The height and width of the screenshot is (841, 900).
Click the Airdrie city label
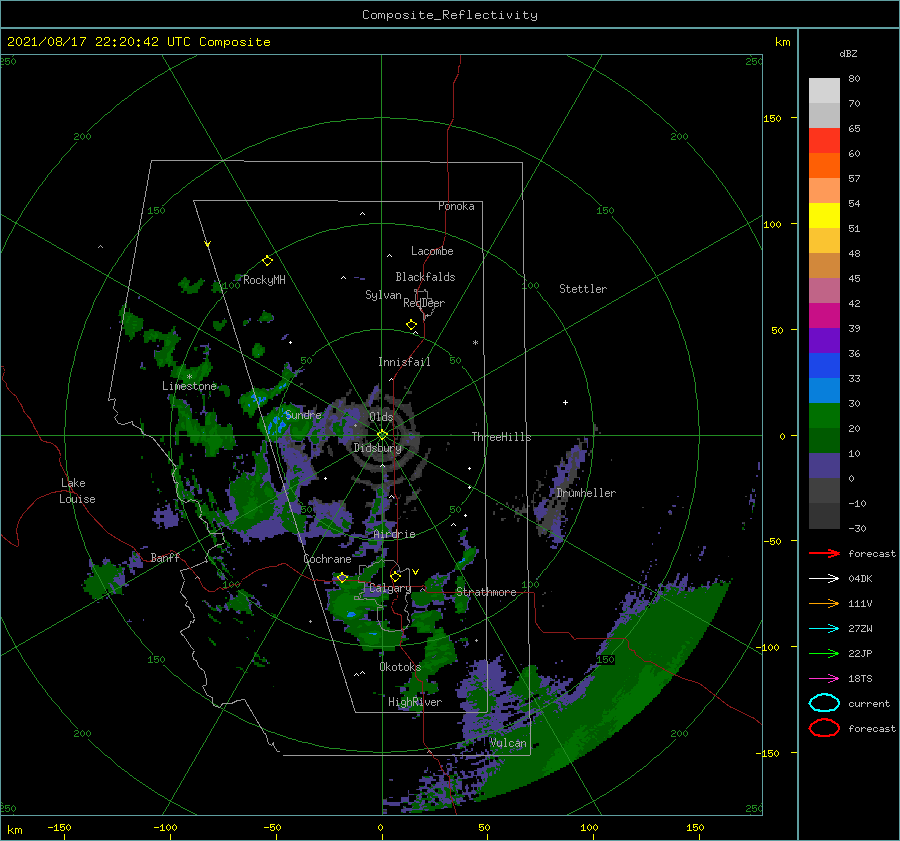coord(394,534)
